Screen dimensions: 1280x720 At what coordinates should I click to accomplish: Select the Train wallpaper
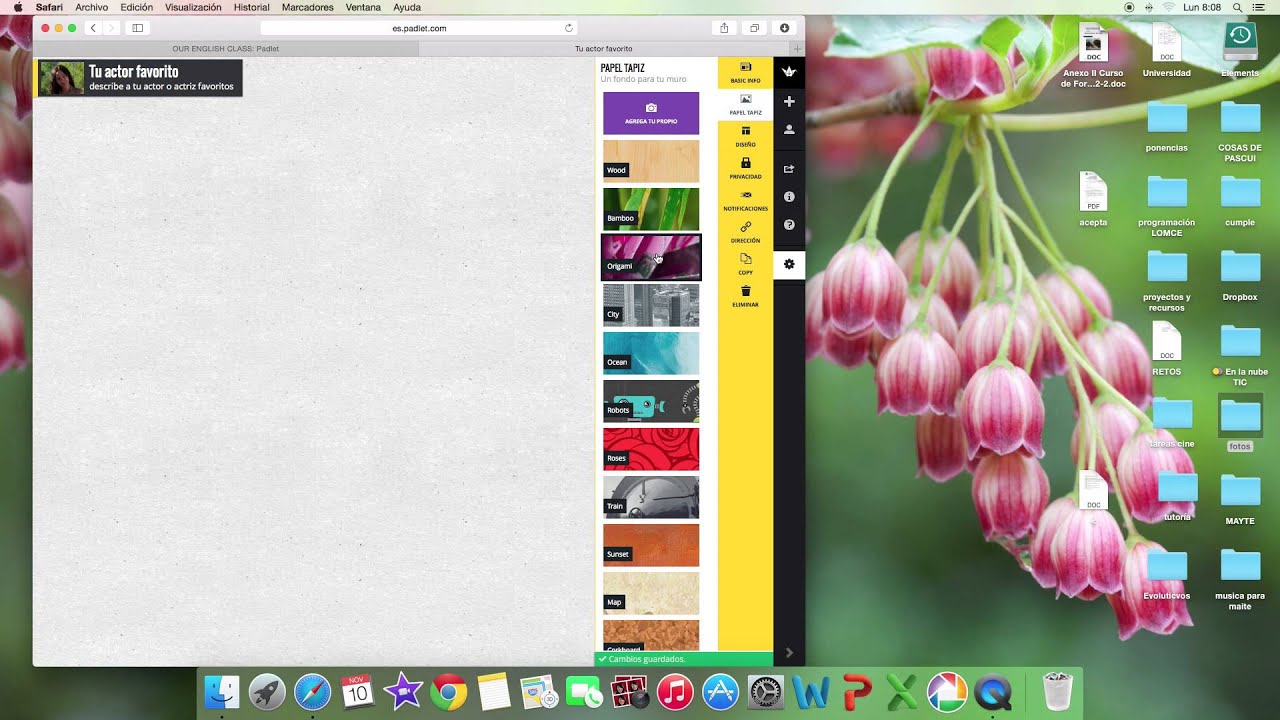click(651, 497)
